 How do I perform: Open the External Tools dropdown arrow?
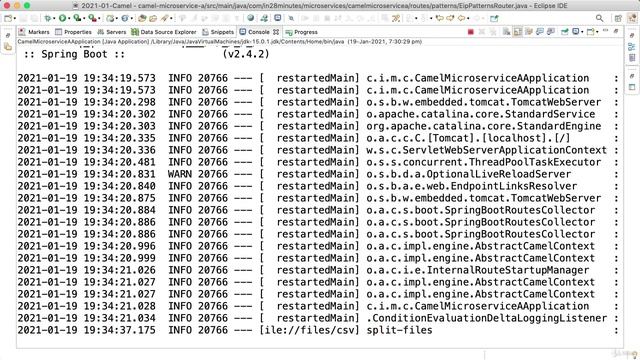click(99, 18)
